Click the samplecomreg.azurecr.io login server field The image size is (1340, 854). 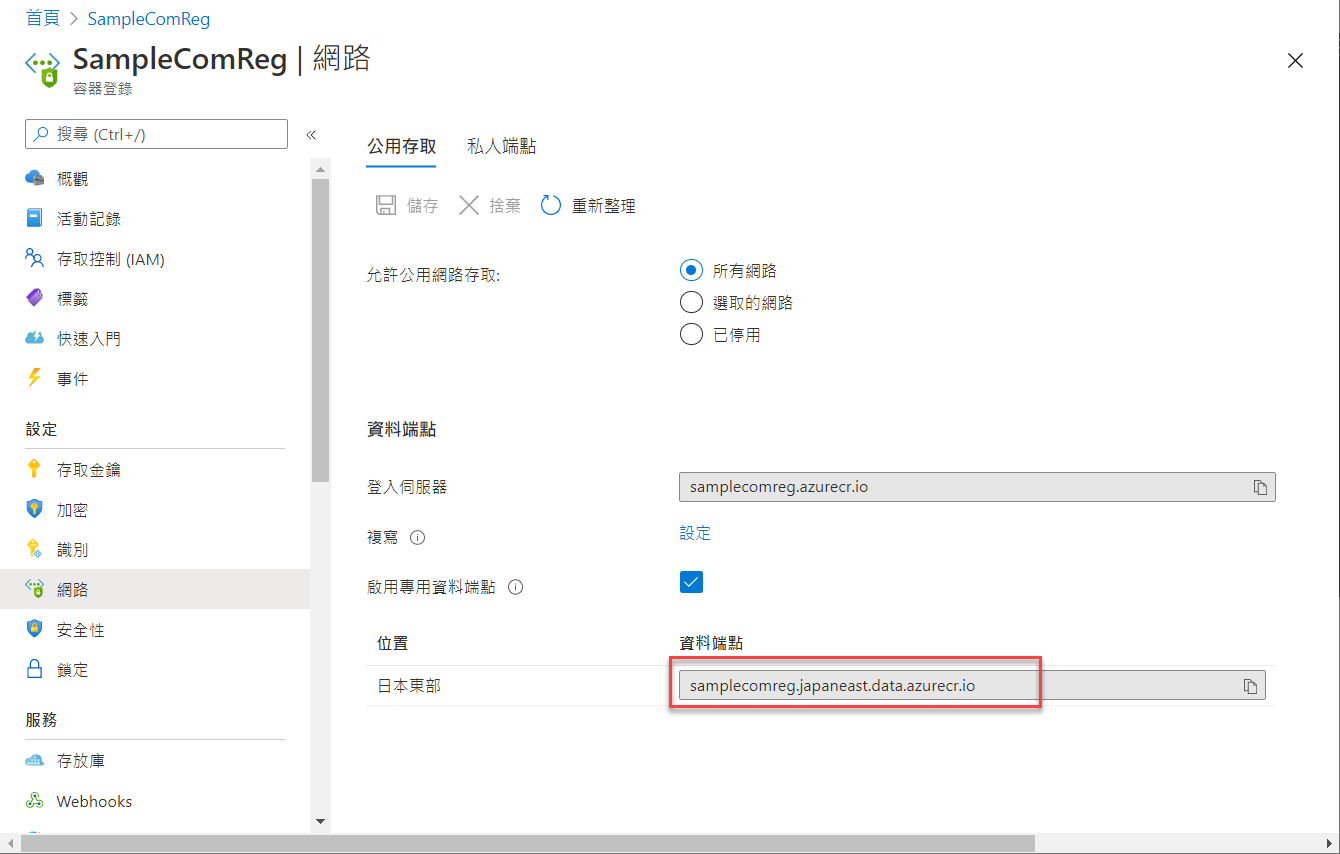point(977,487)
